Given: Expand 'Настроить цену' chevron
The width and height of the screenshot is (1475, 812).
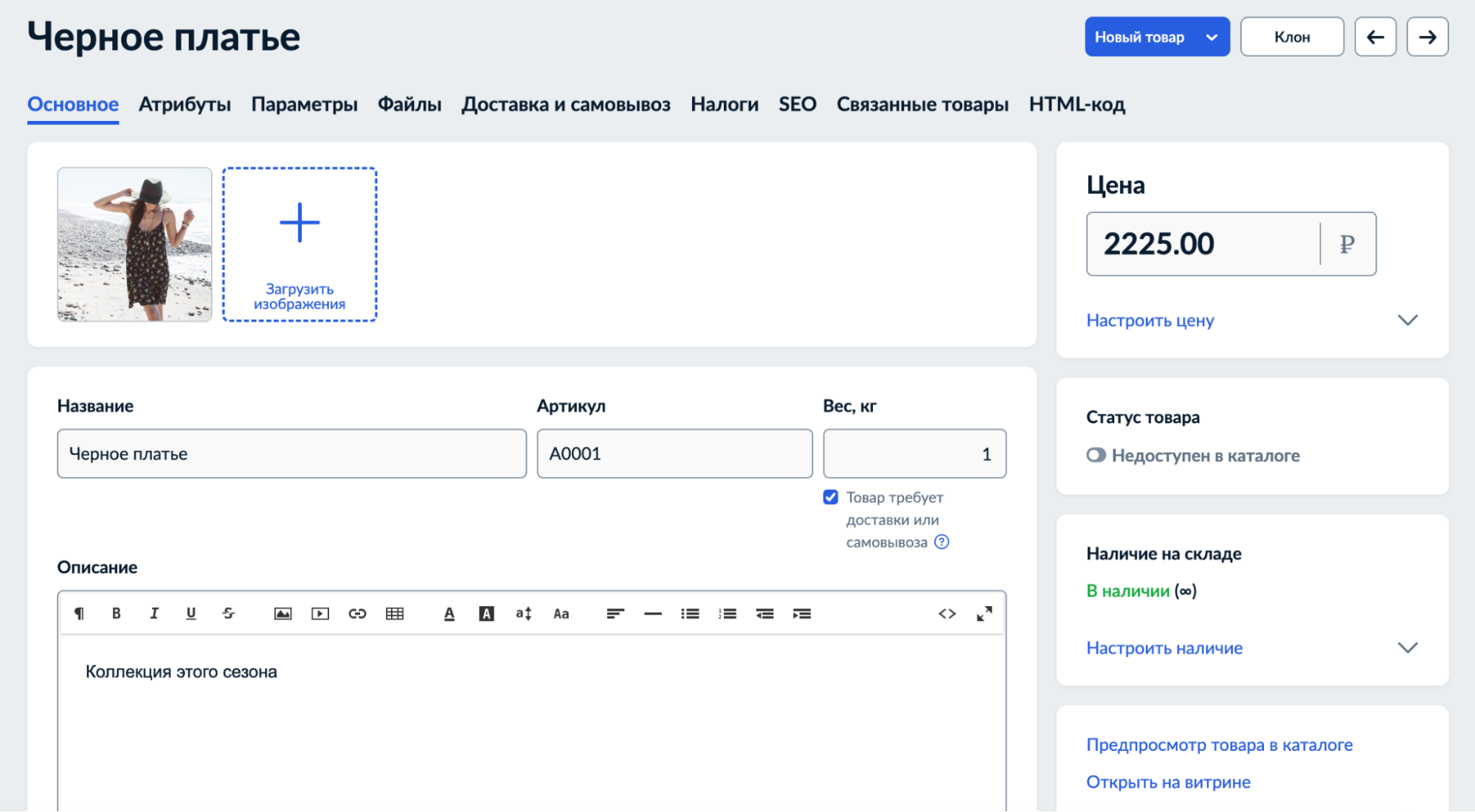Looking at the screenshot, I should pyautogui.click(x=1408, y=320).
